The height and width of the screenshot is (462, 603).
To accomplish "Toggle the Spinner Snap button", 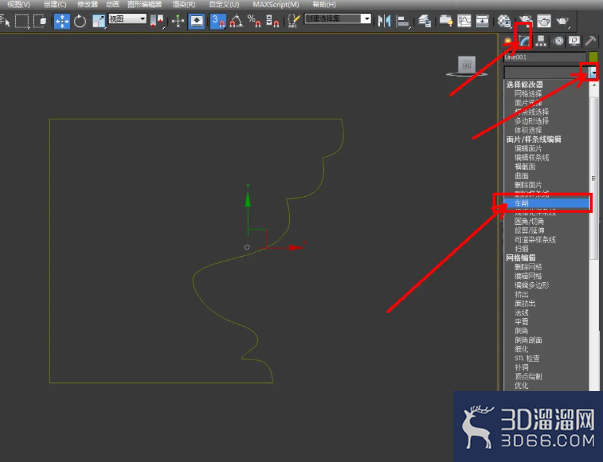I will tap(272, 21).
